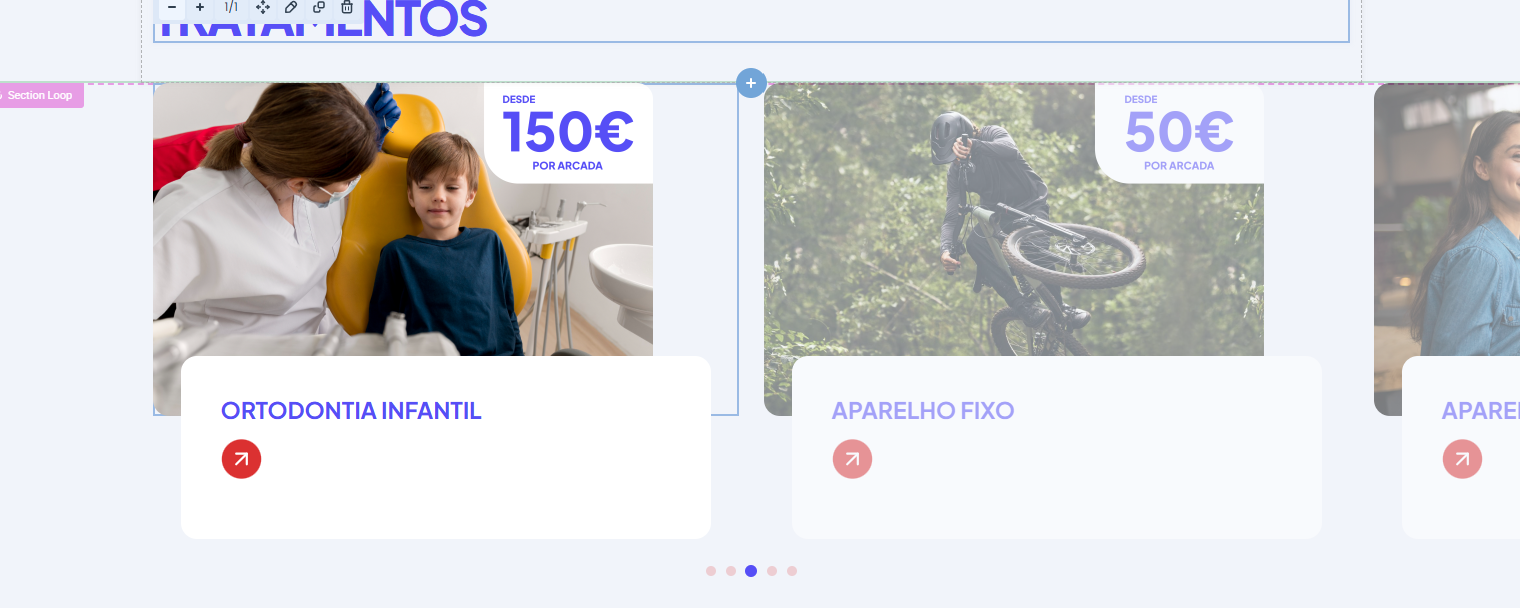Click the plus icon in element toolbar

pyautogui.click(x=200, y=7)
